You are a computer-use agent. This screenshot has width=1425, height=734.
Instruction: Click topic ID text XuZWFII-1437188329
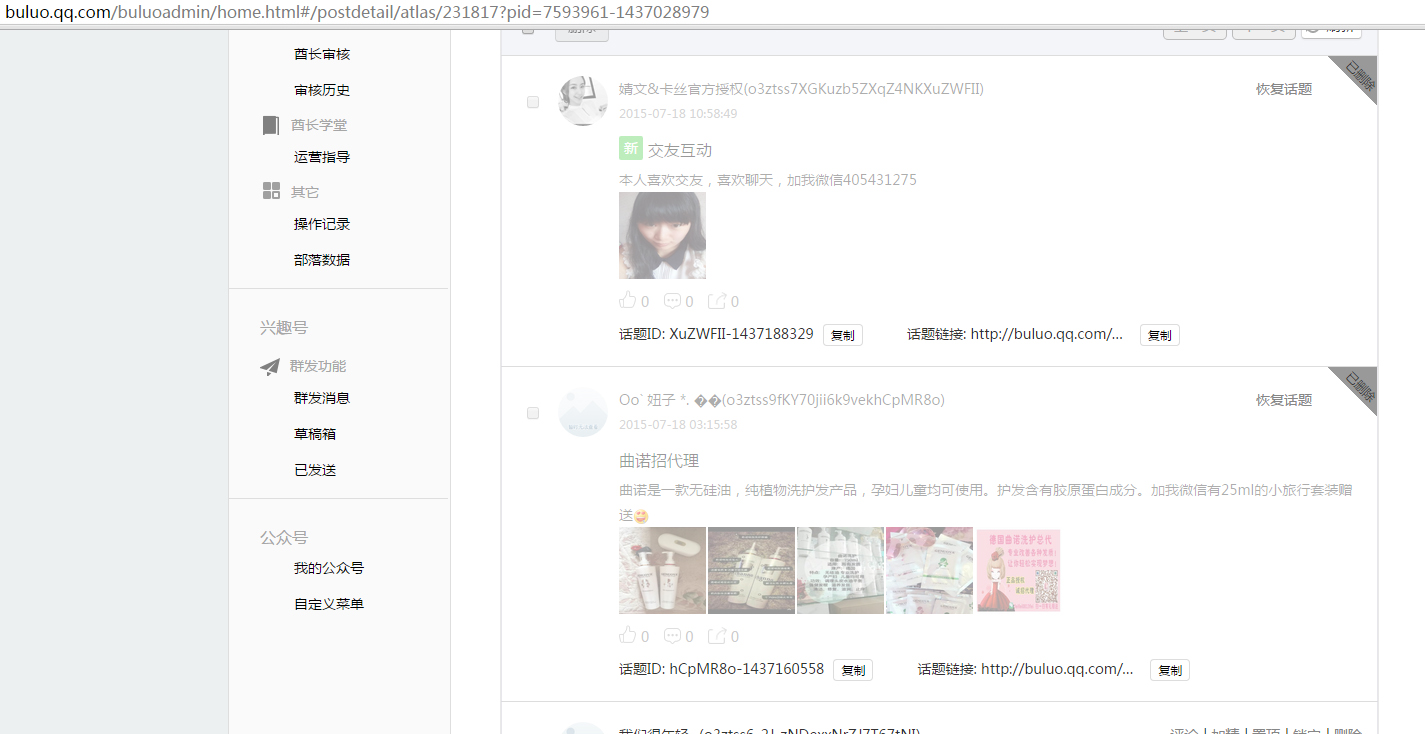coord(741,334)
